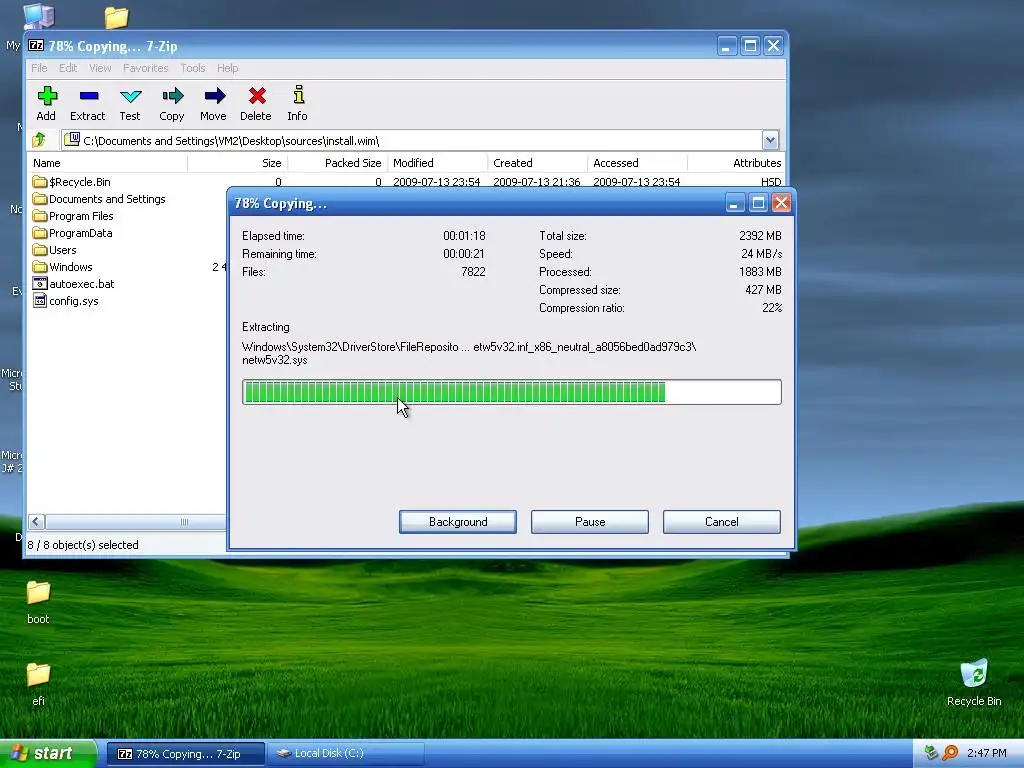Sort by Size column header
This screenshot has width=1024, height=768.
[x=238, y=163]
